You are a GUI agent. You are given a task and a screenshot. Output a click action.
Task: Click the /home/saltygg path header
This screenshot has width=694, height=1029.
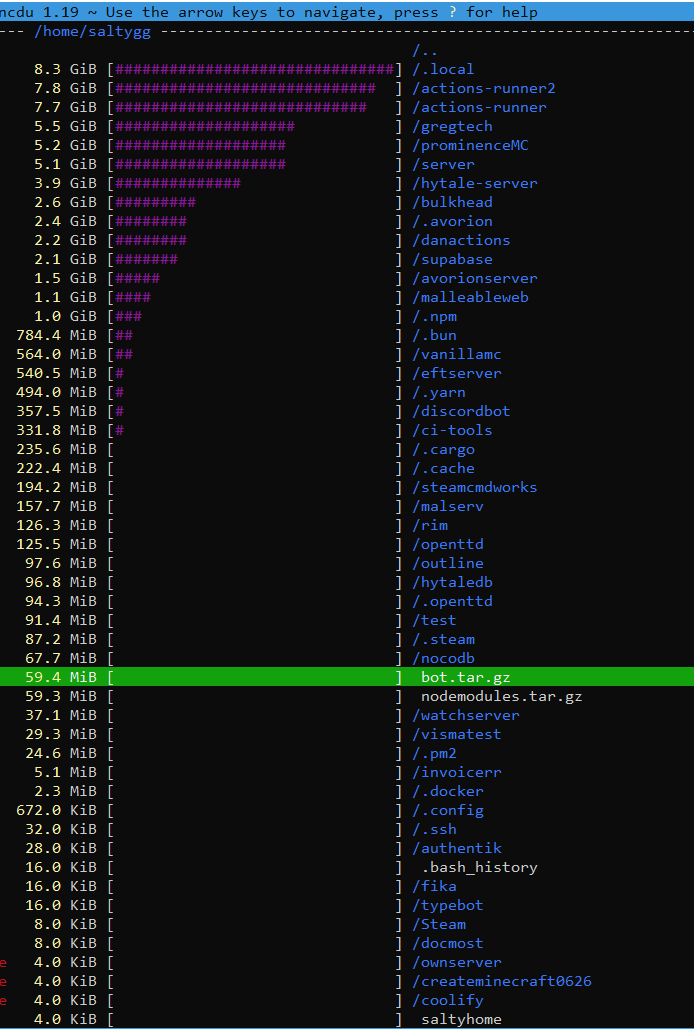point(92,32)
